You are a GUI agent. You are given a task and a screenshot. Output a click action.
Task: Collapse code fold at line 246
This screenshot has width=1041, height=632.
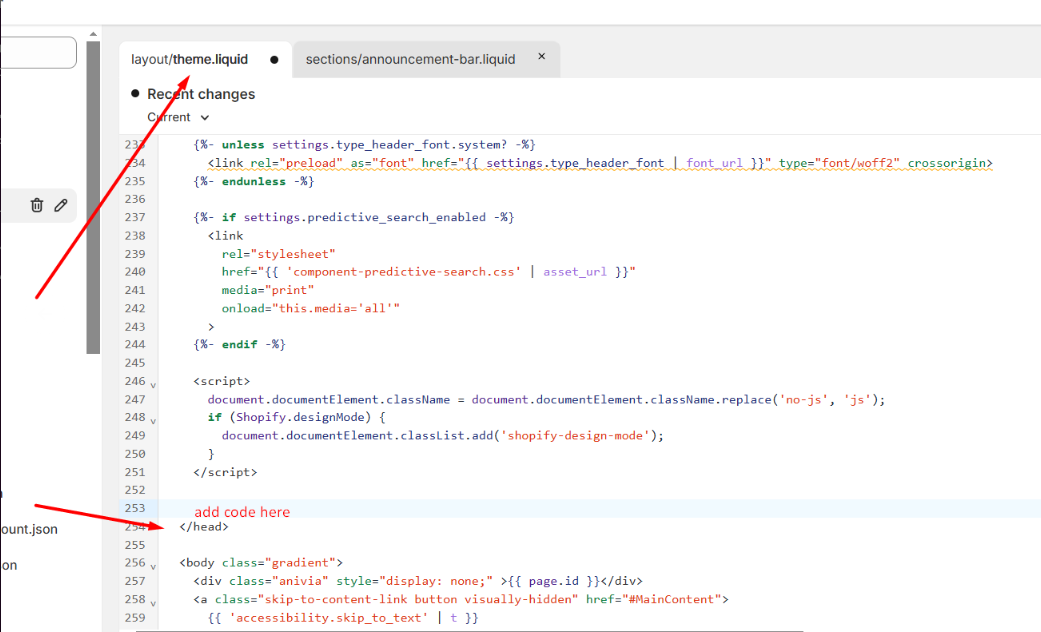[153, 384]
